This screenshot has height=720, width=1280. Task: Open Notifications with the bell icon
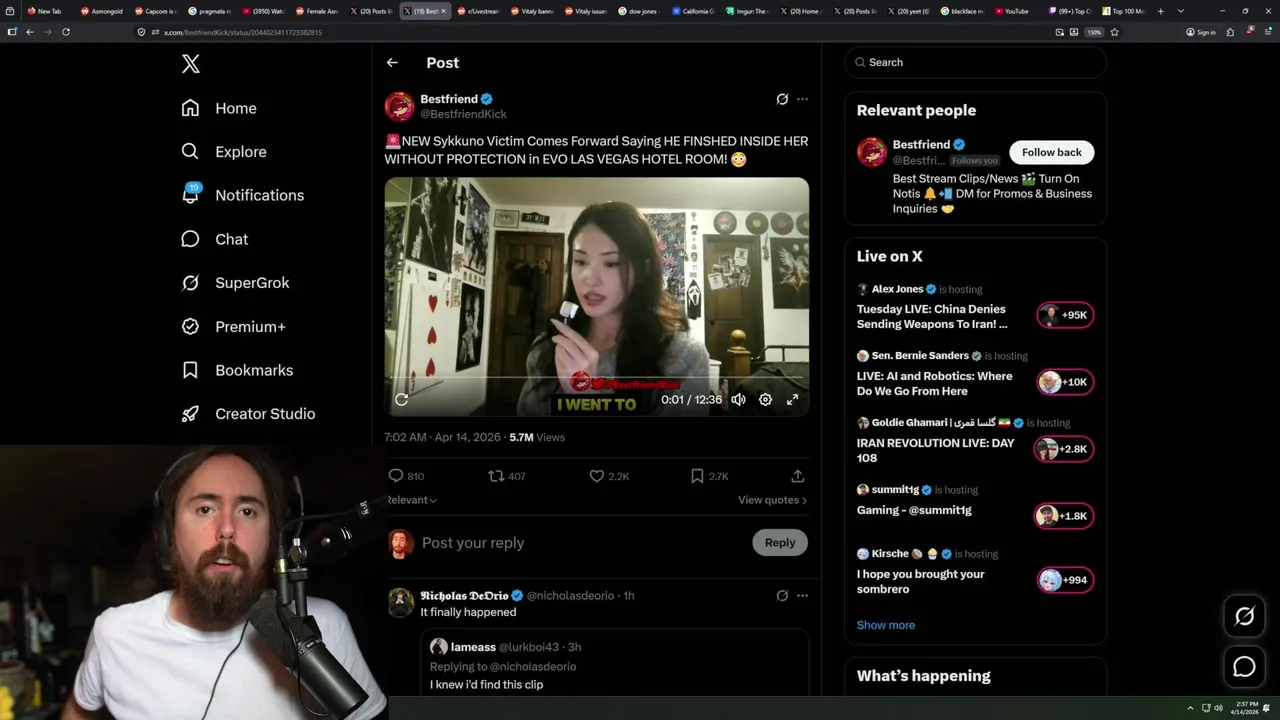tap(242, 195)
